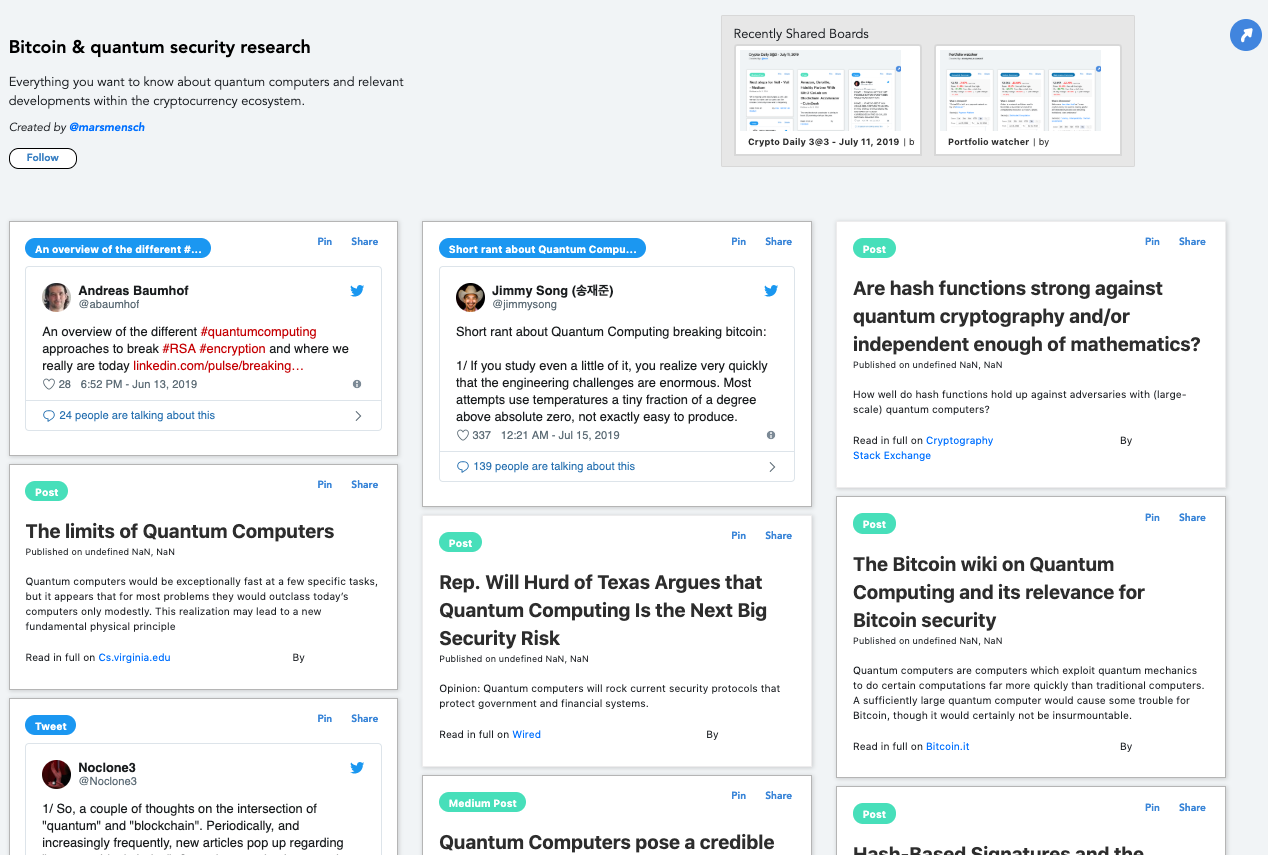This screenshot has height=855, width=1268.
Task: Share the Jimmy Song short rant card
Action: pyautogui.click(x=779, y=242)
